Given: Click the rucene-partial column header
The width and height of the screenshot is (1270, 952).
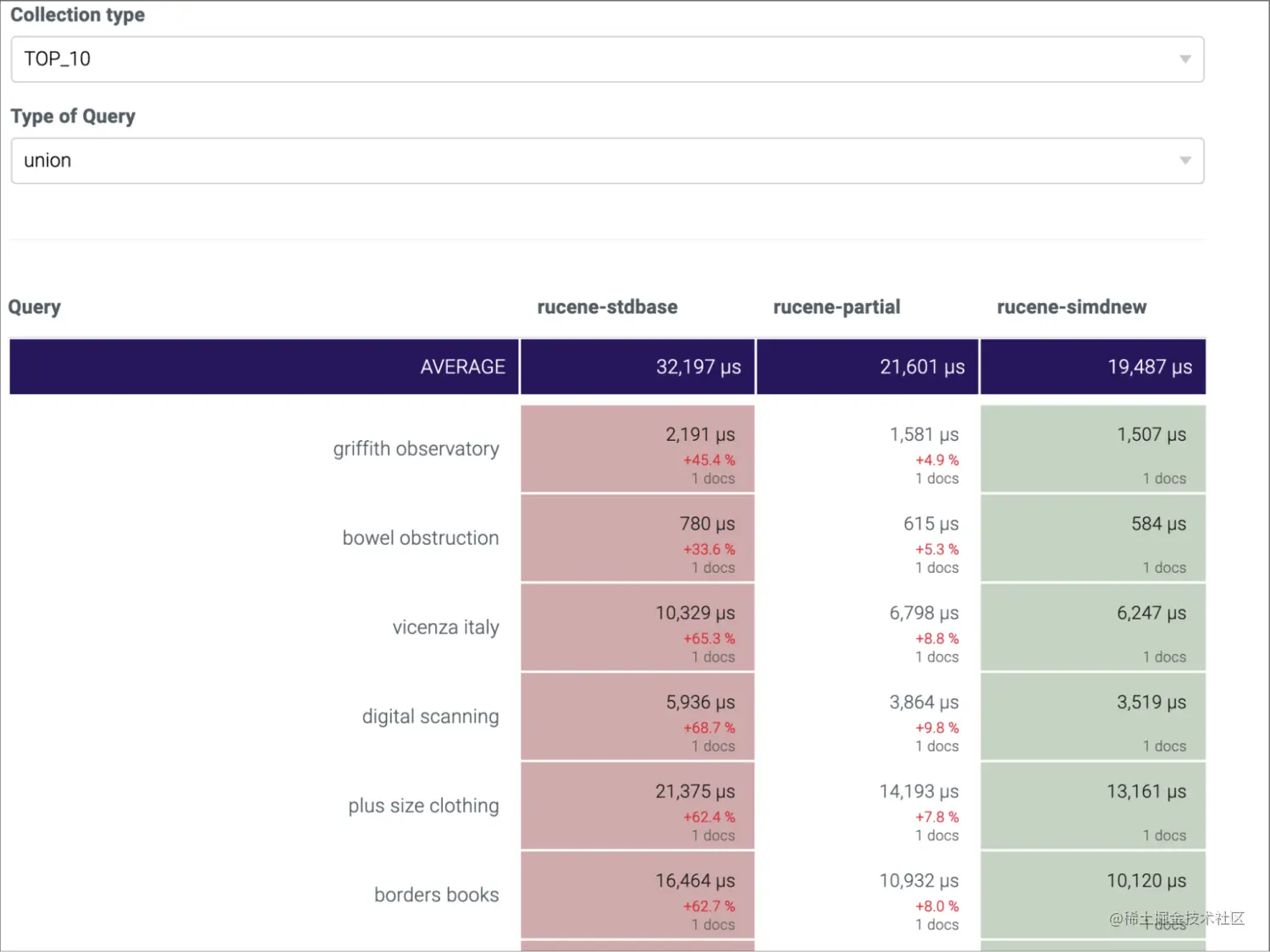Looking at the screenshot, I should tap(837, 307).
